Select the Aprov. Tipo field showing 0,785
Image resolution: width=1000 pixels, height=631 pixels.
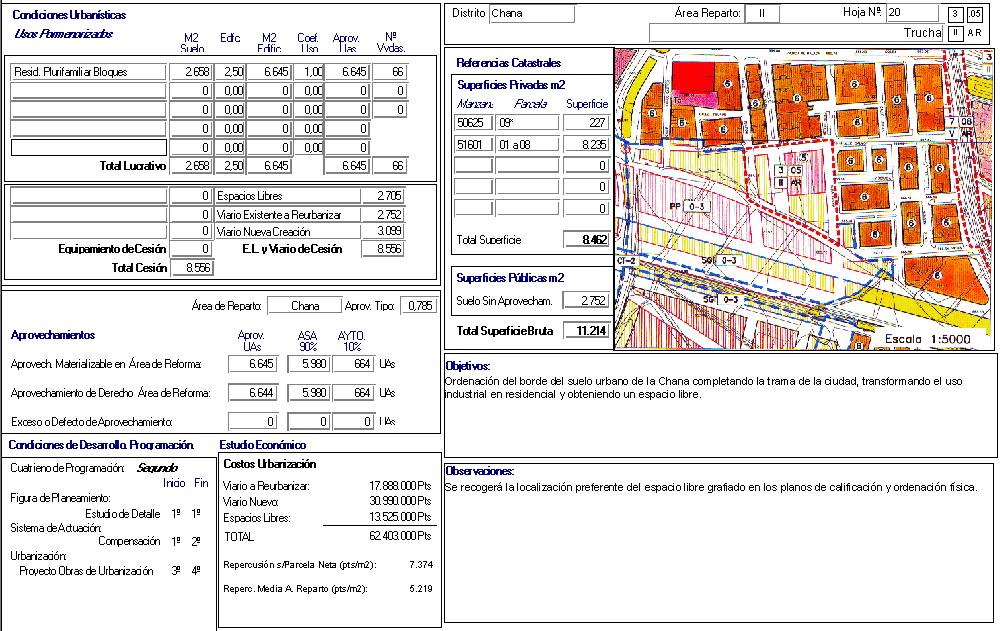point(418,306)
